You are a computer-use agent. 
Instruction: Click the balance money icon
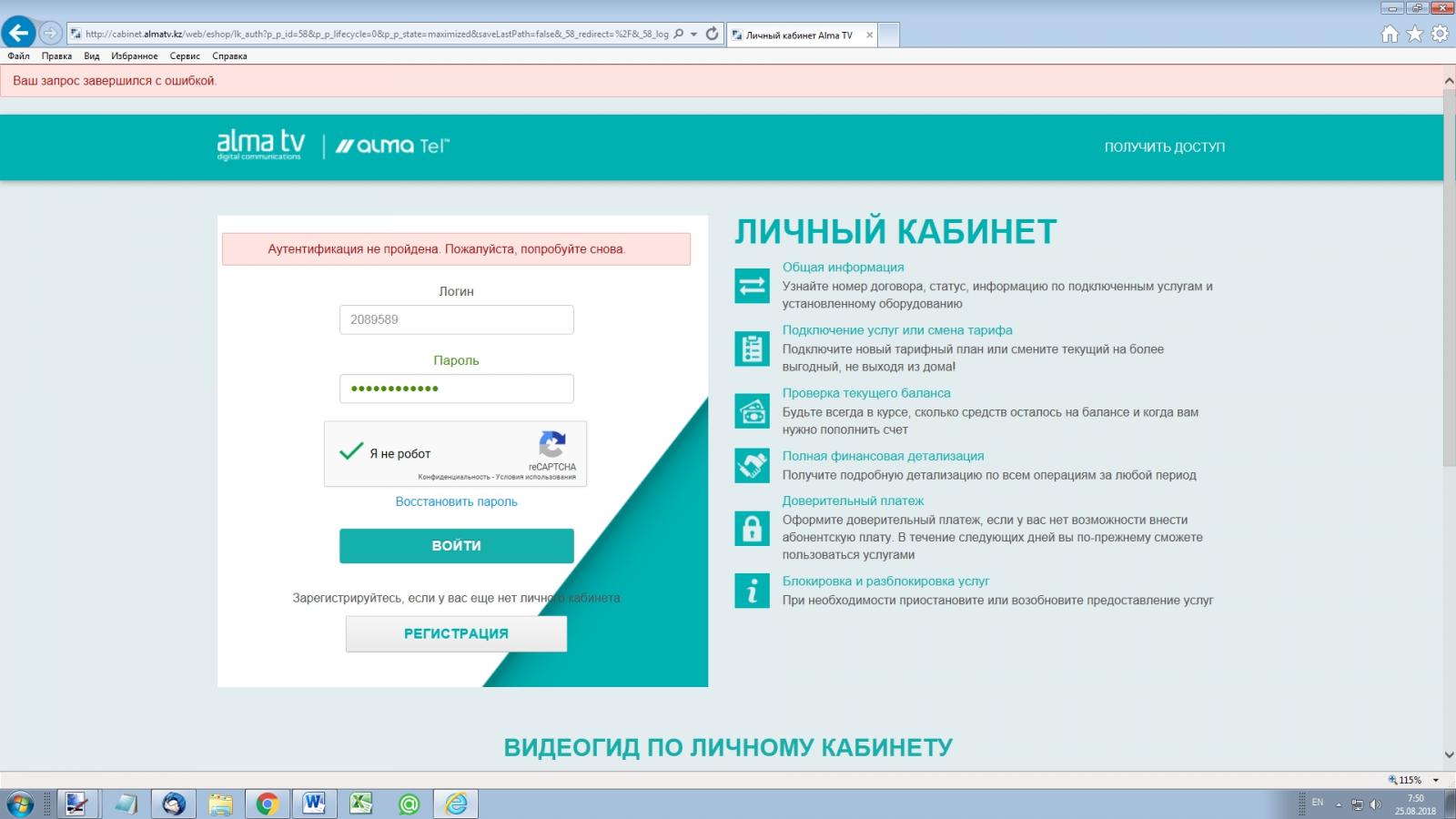[752, 411]
